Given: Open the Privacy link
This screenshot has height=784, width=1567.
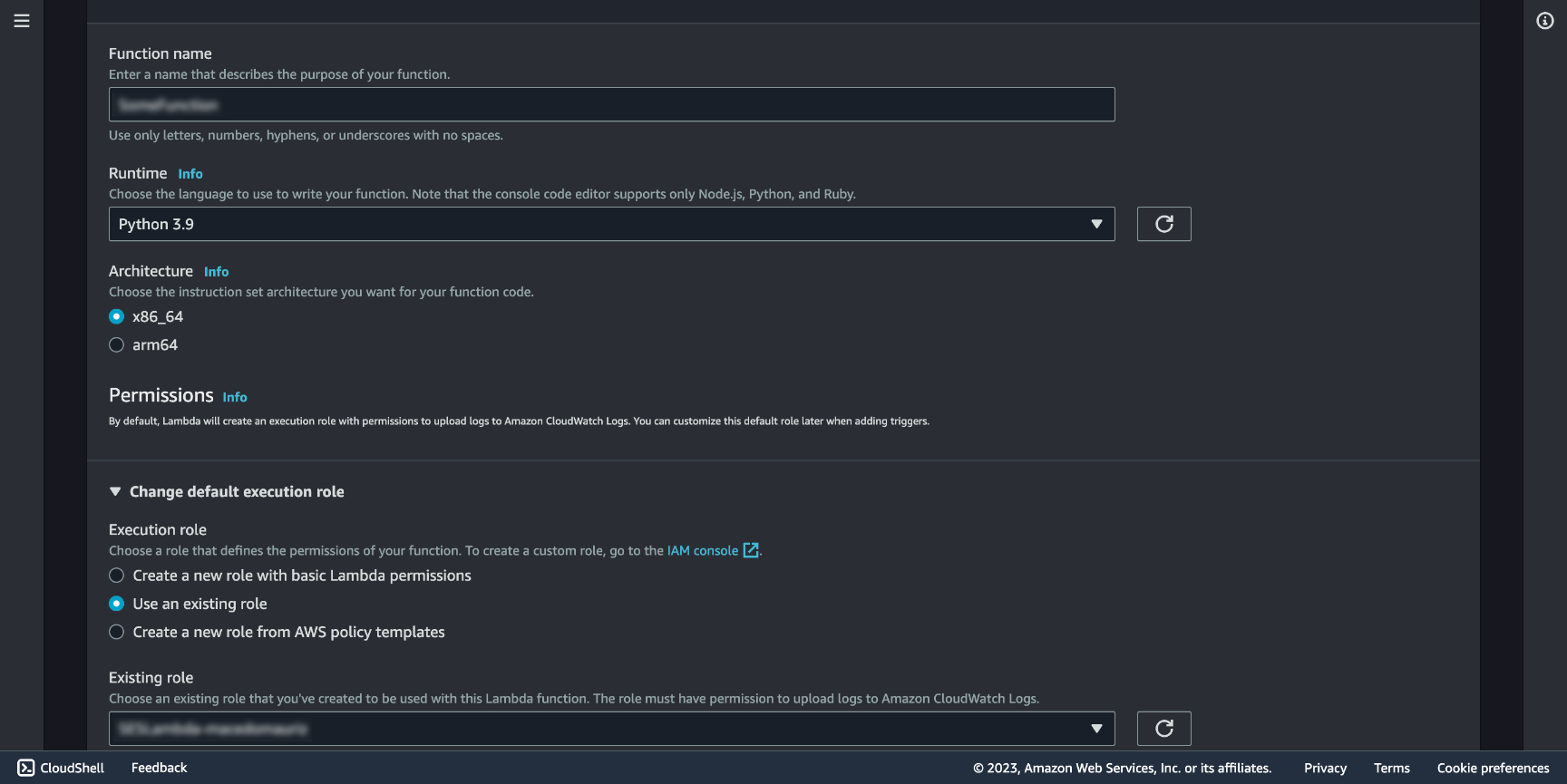Looking at the screenshot, I should point(1326,768).
